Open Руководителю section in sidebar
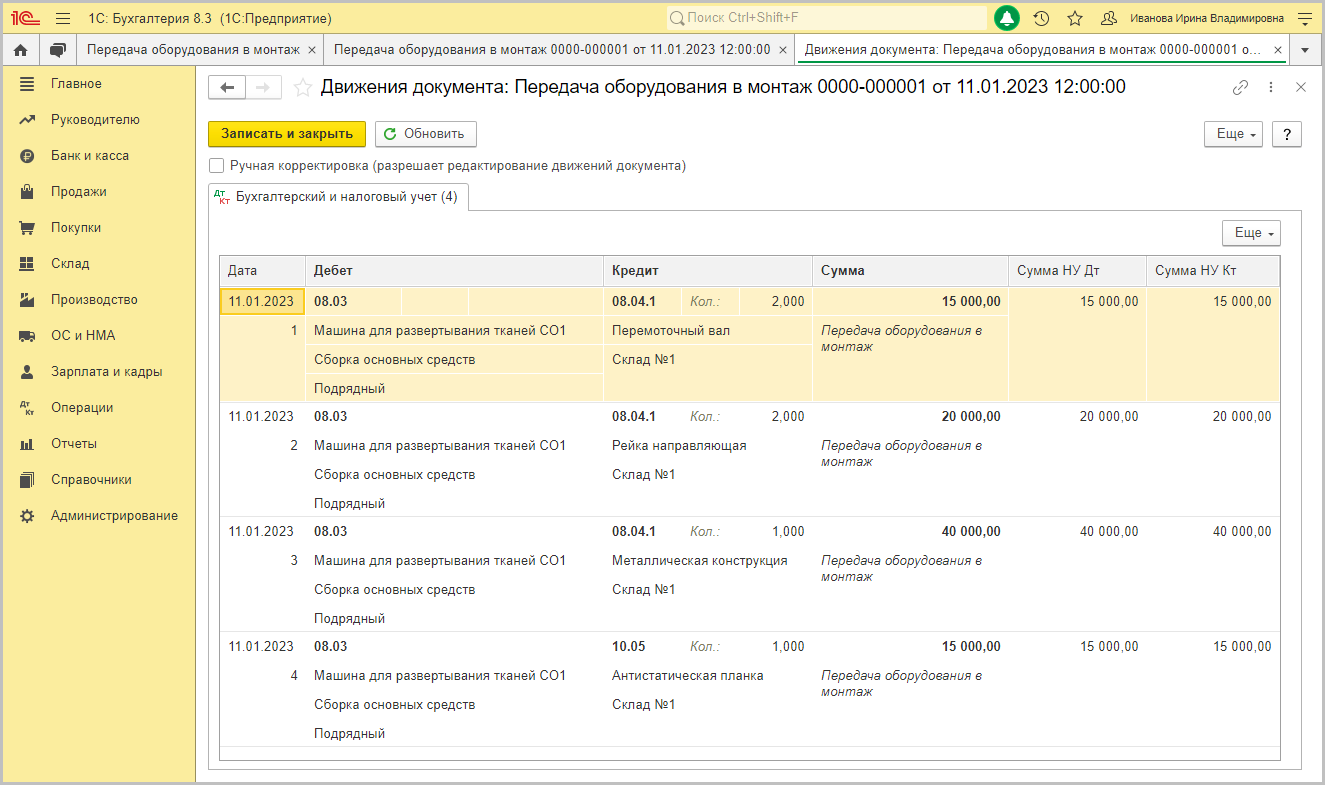 [x=98, y=120]
